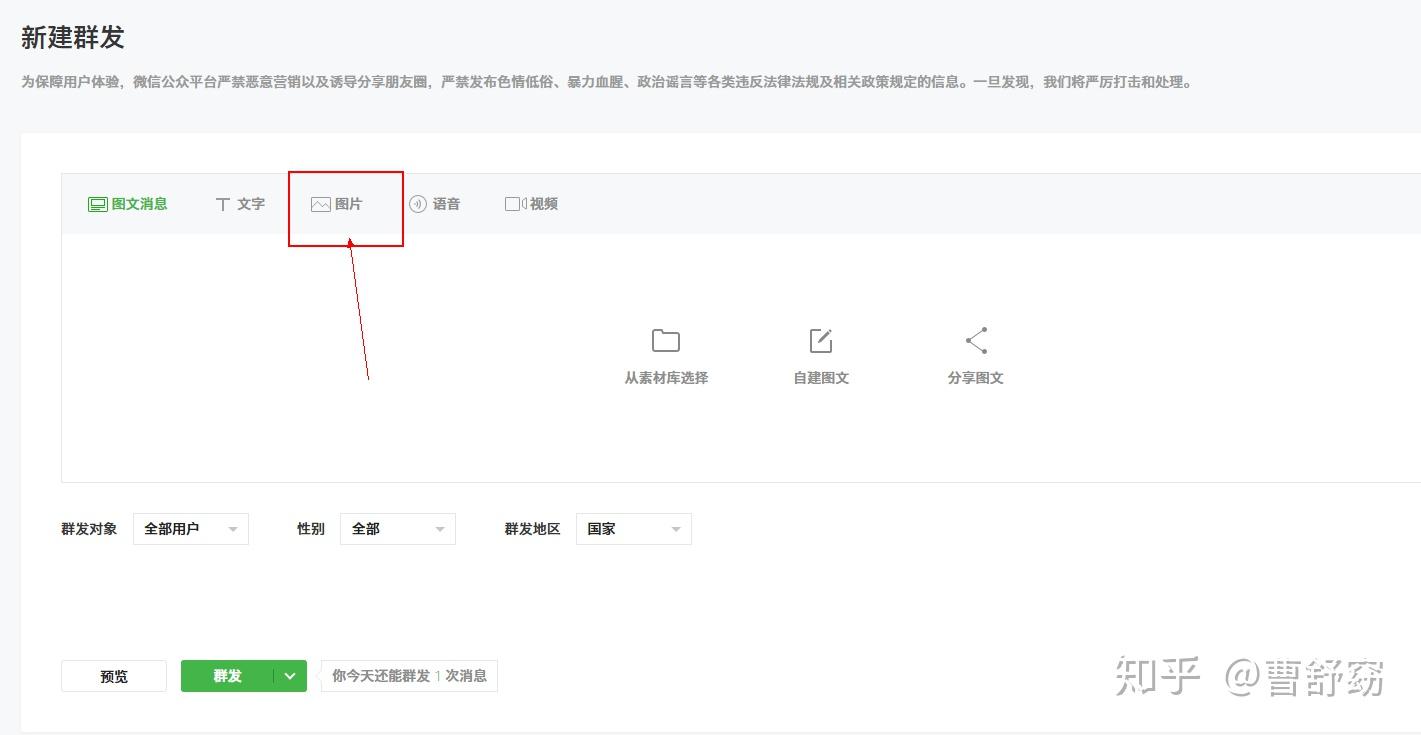Switch to the 图文消息 tab label
The width and height of the screenshot is (1421, 735).
pyautogui.click(x=140, y=204)
